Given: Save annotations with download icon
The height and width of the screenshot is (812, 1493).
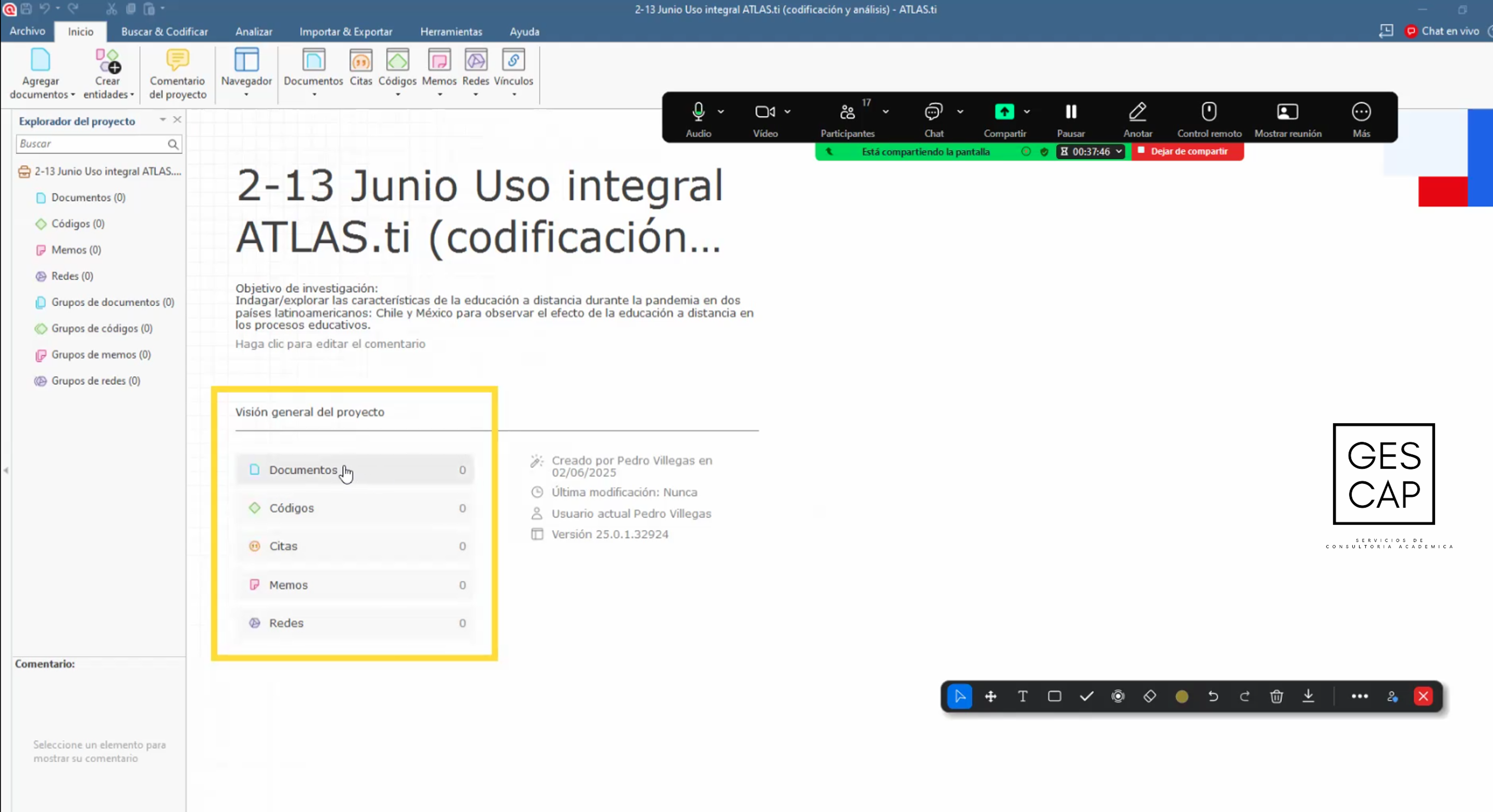Looking at the screenshot, I should click(x=1308, y=696).
